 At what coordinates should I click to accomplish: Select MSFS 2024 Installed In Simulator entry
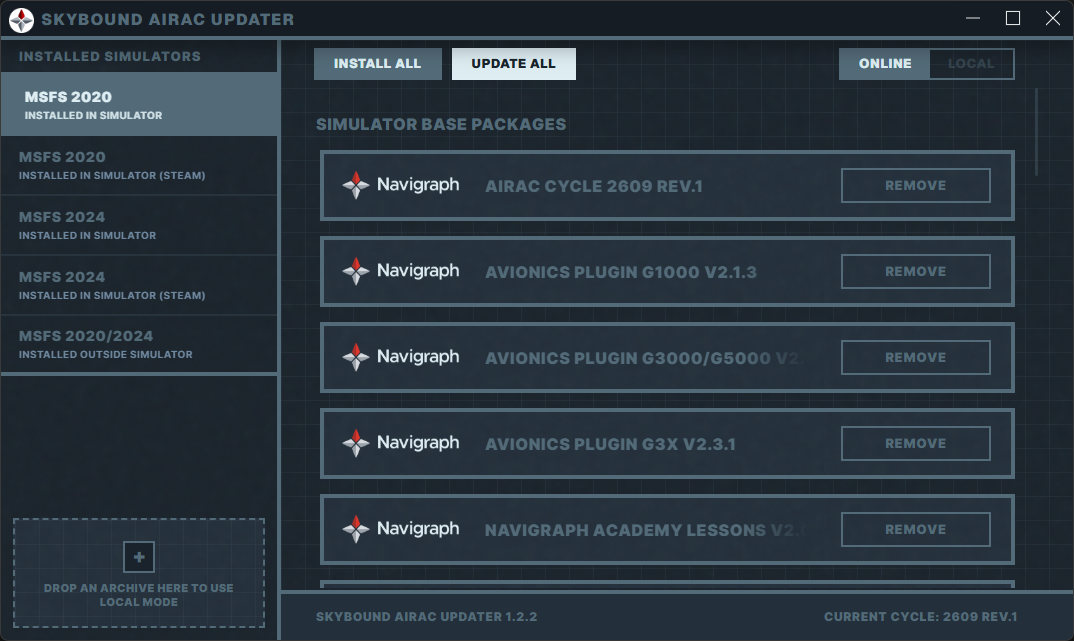click(x=139, y=225)
